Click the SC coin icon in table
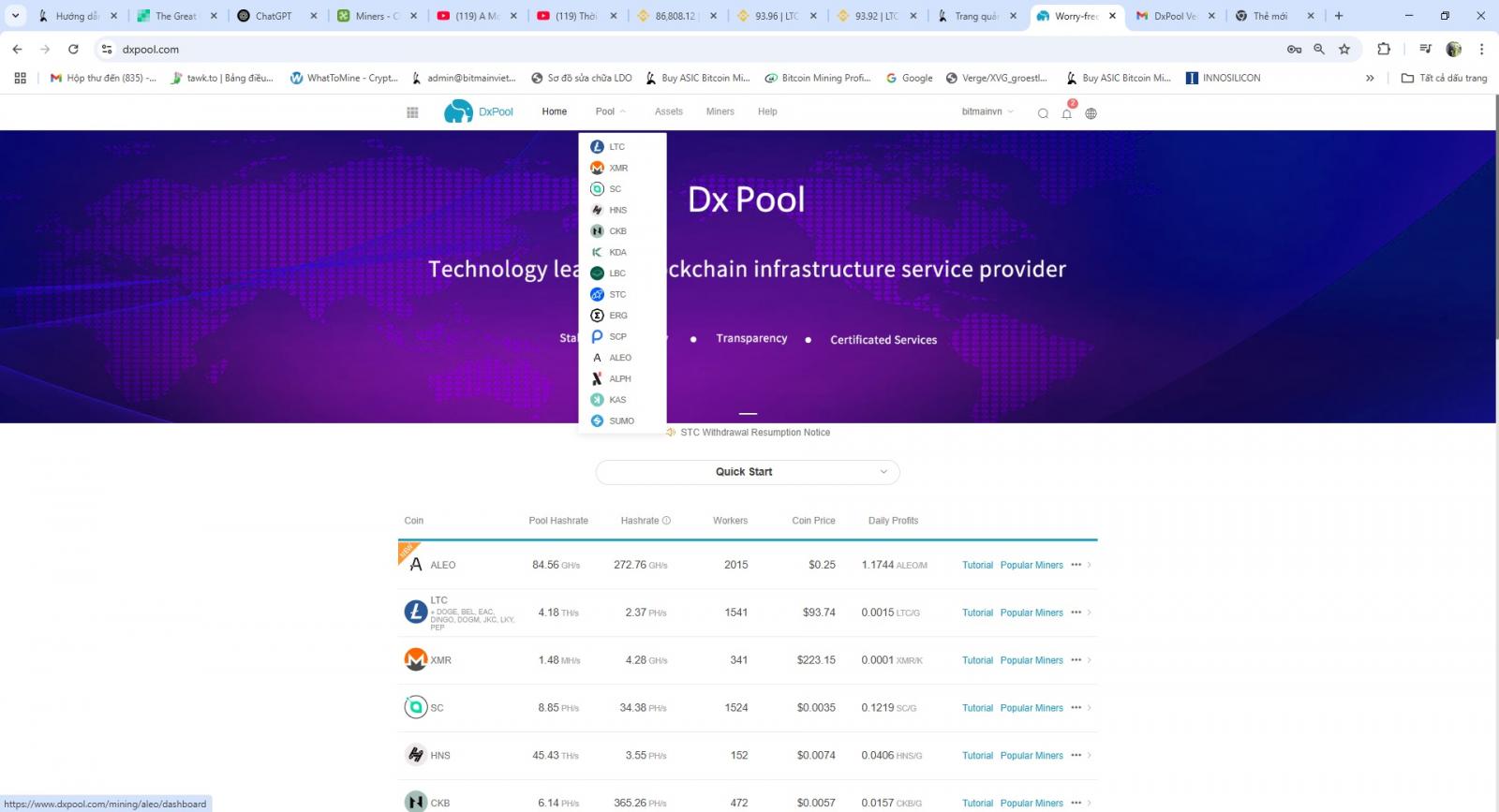 (416, 708)
